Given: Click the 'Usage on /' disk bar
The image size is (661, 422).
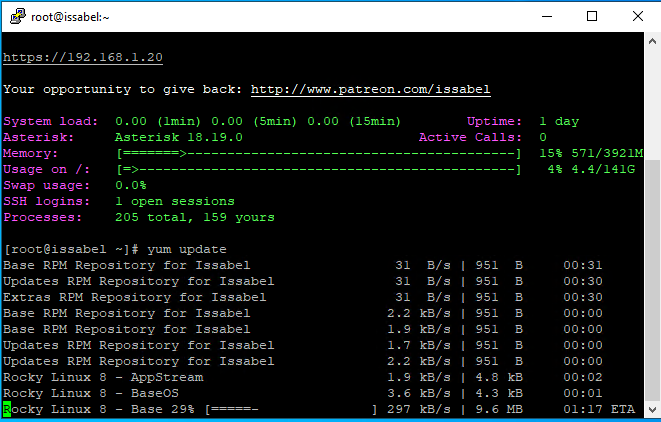Looking at the screenshot, I should (x=318, y=169).
